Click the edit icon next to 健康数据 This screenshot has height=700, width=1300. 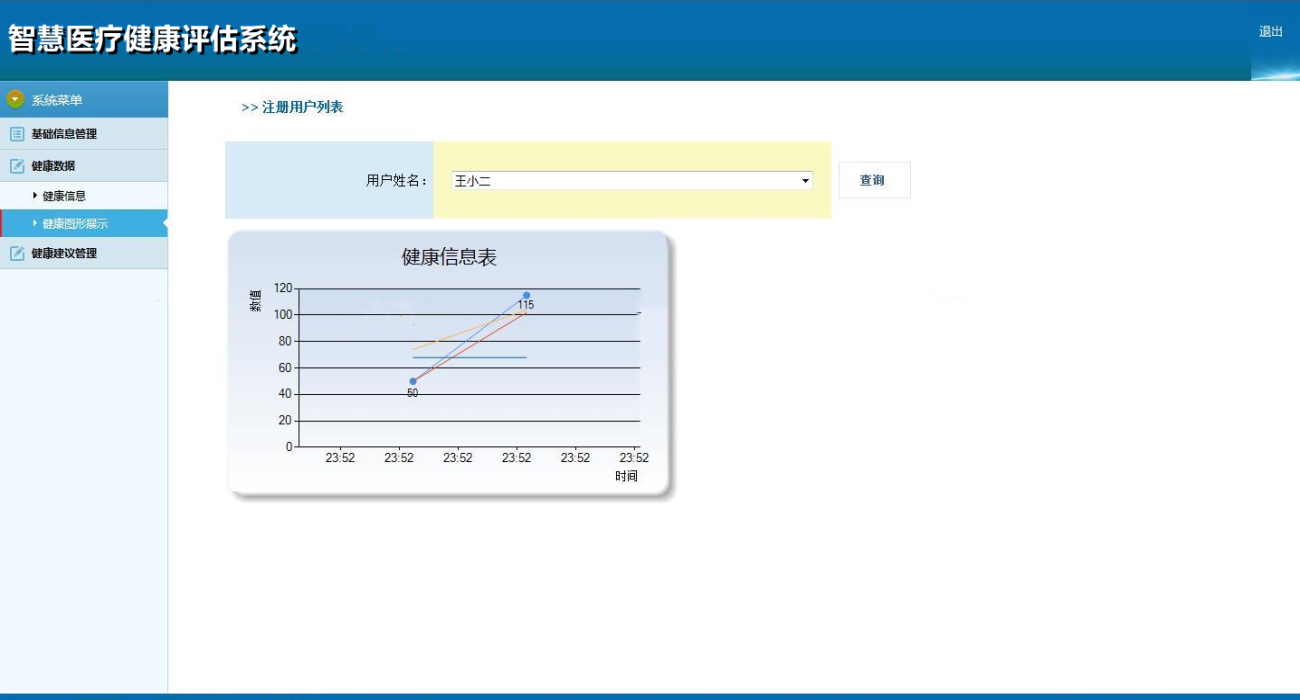coord(17,166)
